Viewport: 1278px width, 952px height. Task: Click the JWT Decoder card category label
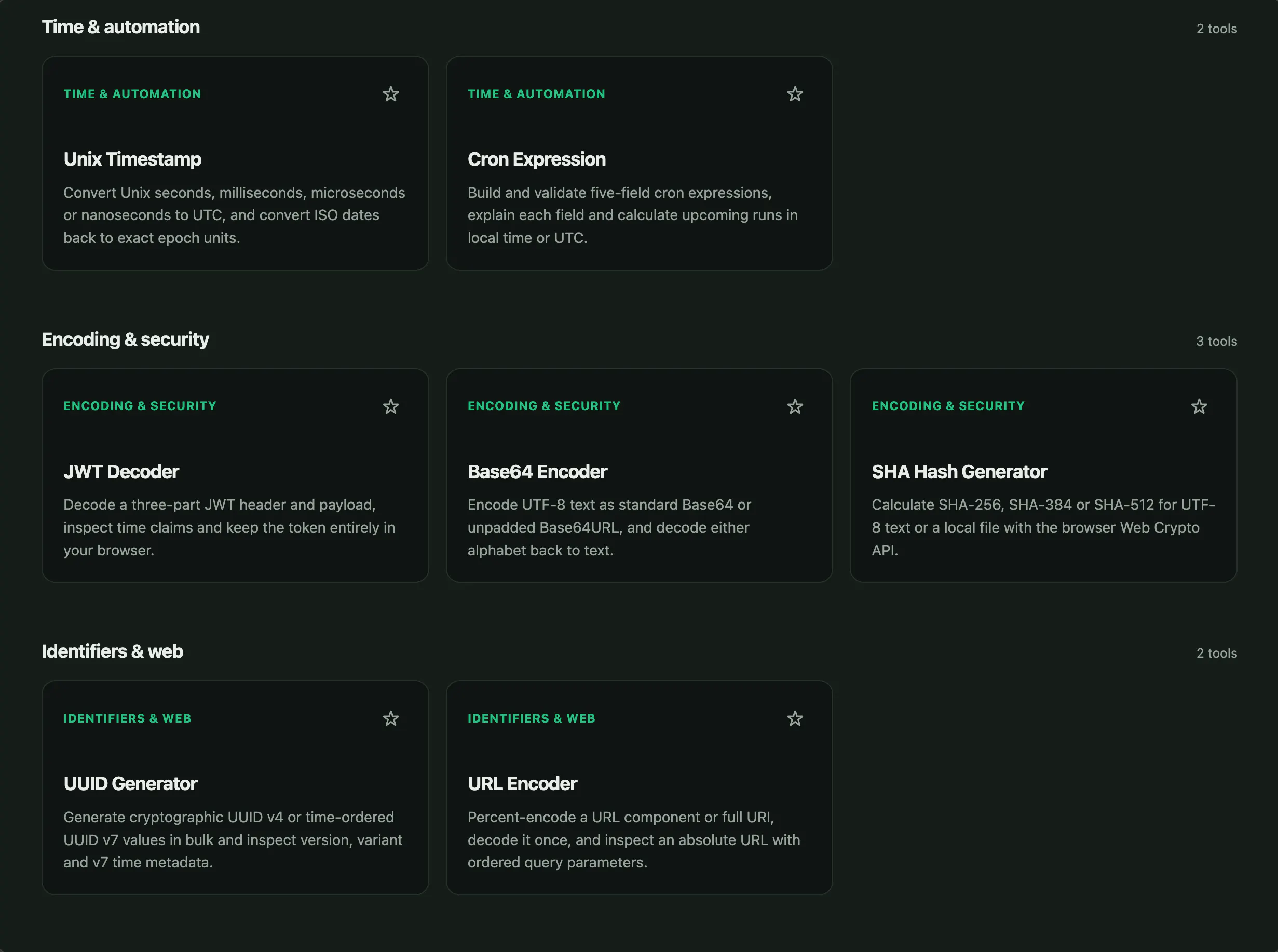point(140,406)
